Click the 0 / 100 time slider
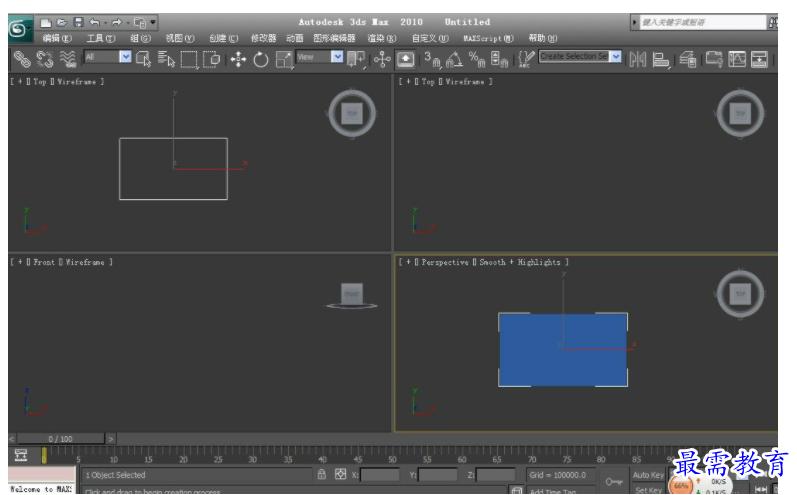The height and width of the screenshot is (495, 797). (x=60, y=439)
